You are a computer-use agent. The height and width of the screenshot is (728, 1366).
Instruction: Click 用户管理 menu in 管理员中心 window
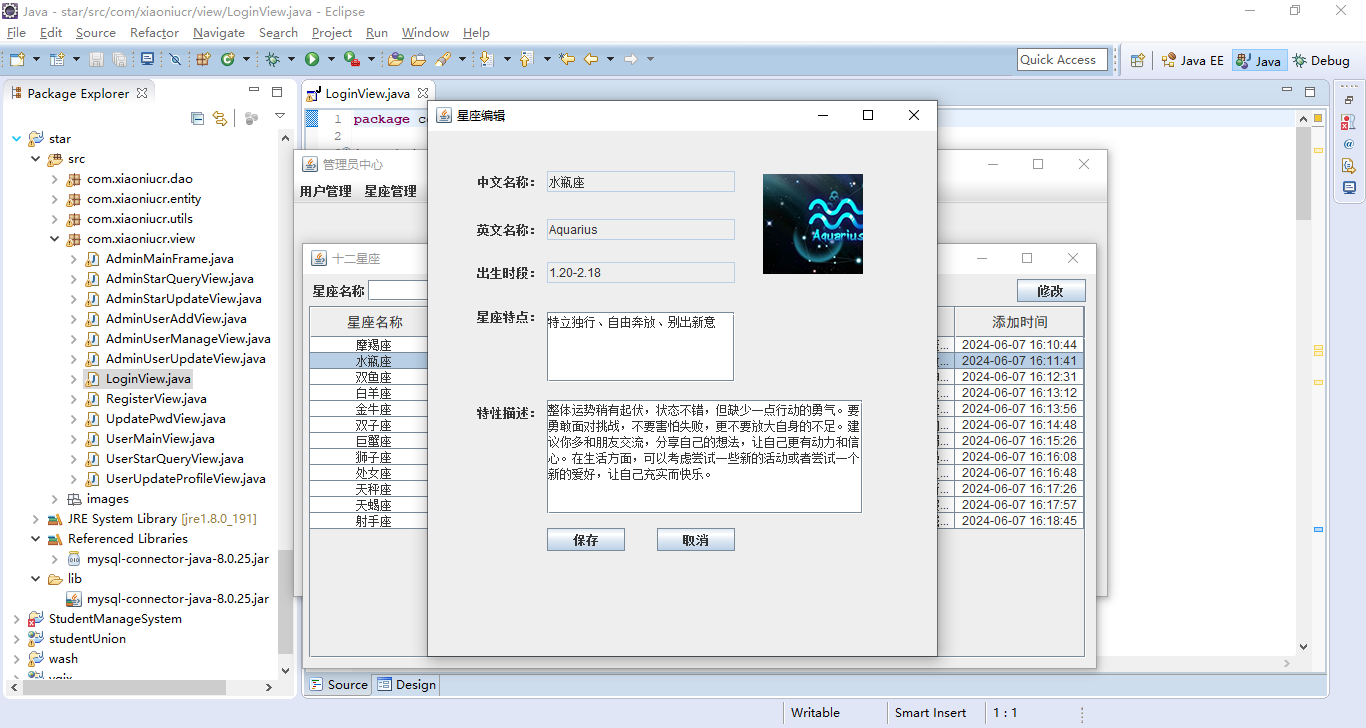point(326,191)
